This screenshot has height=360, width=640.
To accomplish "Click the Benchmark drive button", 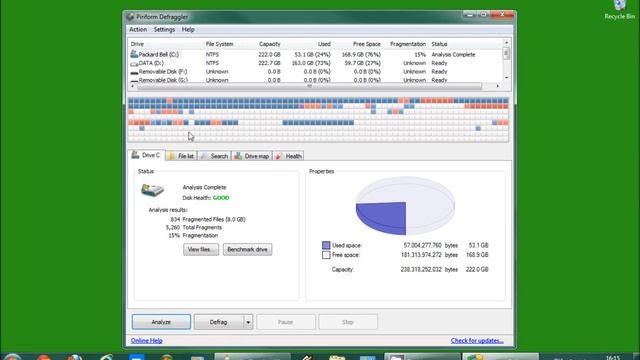I will click(247, 249).
